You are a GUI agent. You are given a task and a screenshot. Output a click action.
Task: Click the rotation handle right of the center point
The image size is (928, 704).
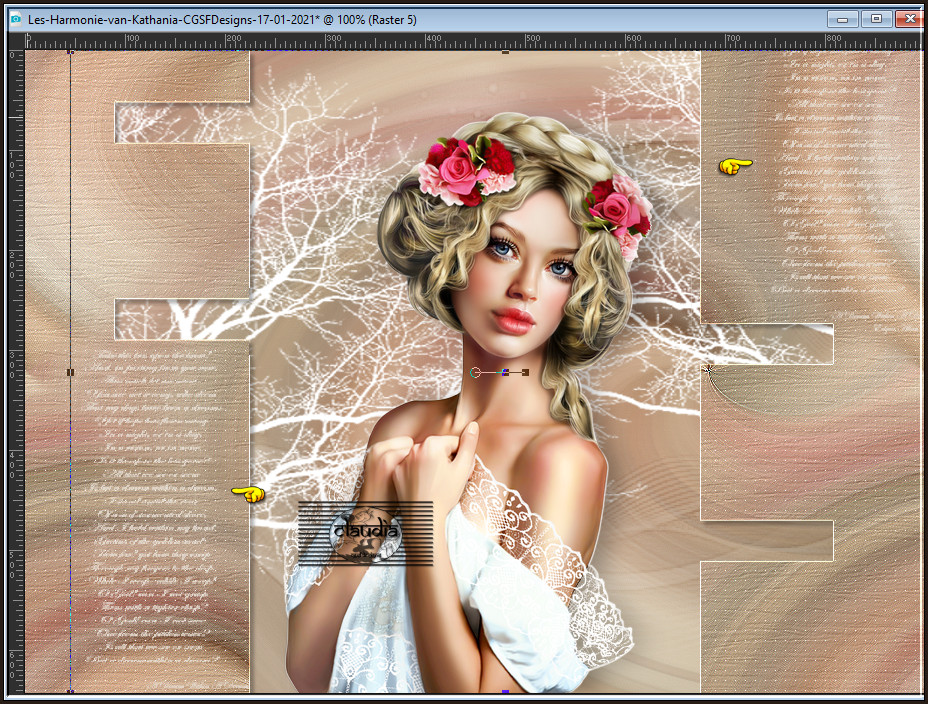click(526, 372)
